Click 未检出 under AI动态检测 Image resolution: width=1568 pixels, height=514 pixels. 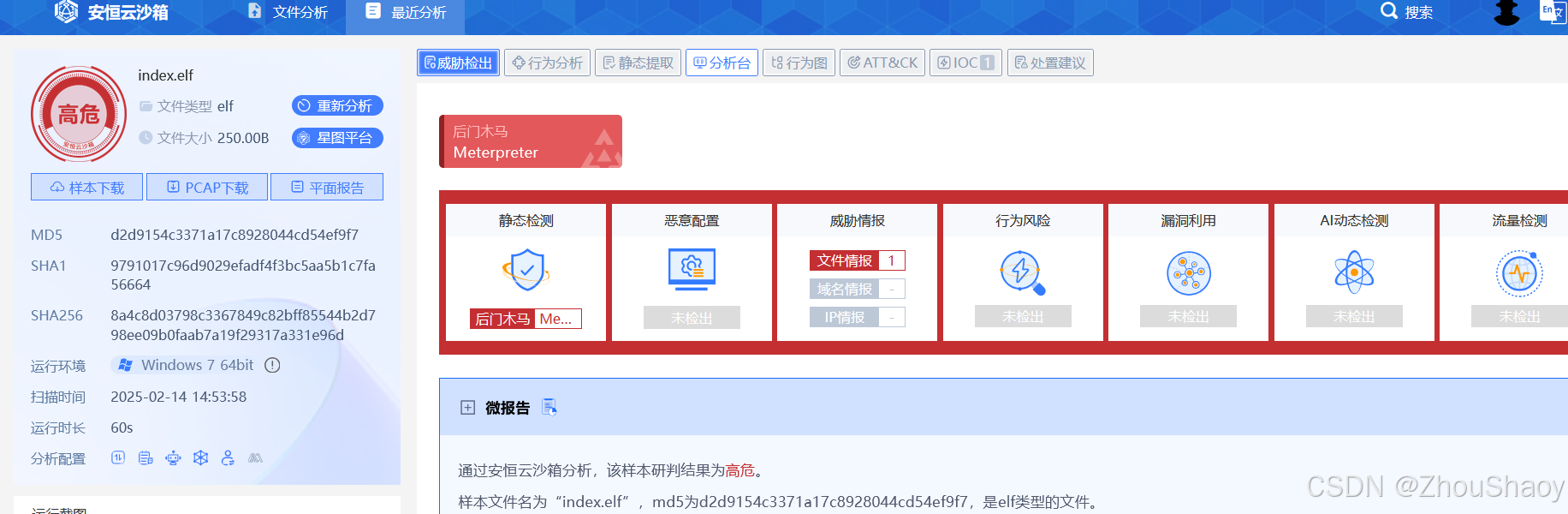pyautogui.click(x=1354, y=316)
